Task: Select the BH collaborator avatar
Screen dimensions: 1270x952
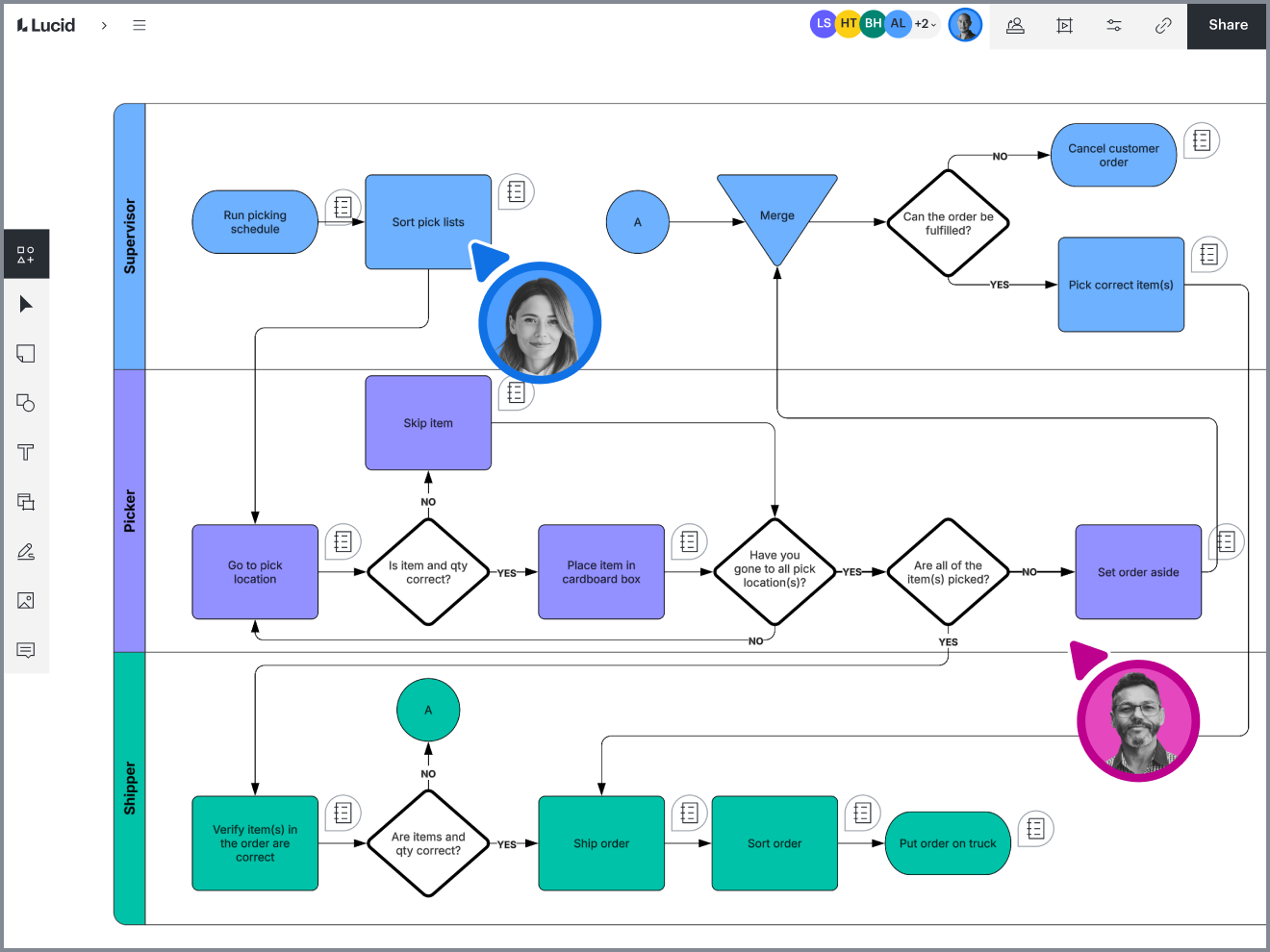Action: click(873, 24)
